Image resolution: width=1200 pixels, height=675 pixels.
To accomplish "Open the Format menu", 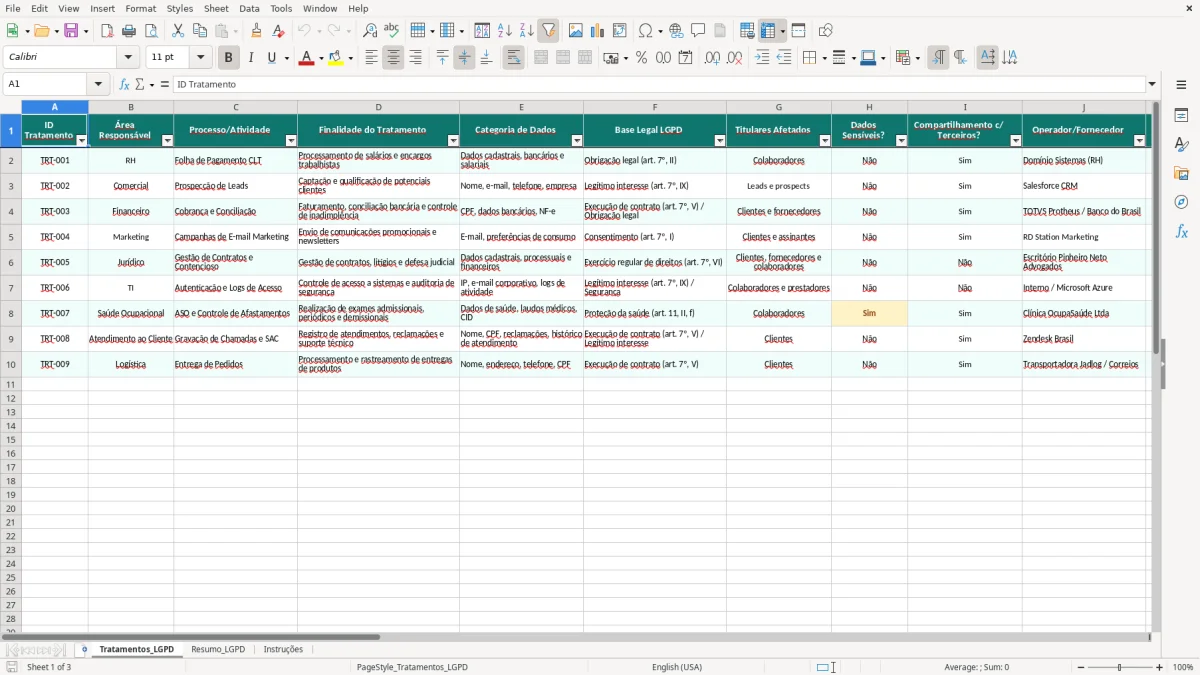I will click(141, 8).
